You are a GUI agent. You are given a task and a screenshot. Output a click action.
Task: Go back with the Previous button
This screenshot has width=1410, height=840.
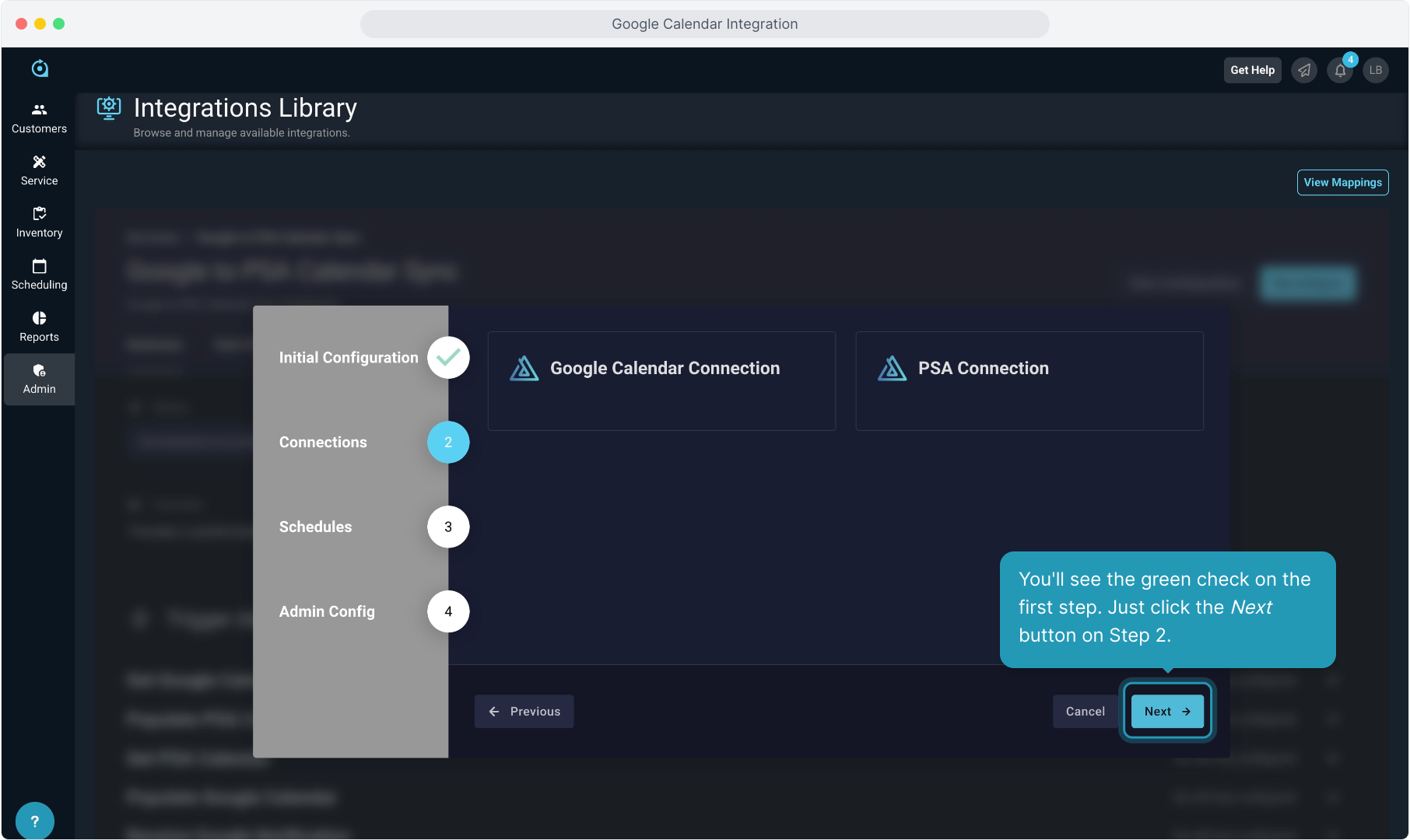[524, 711]
